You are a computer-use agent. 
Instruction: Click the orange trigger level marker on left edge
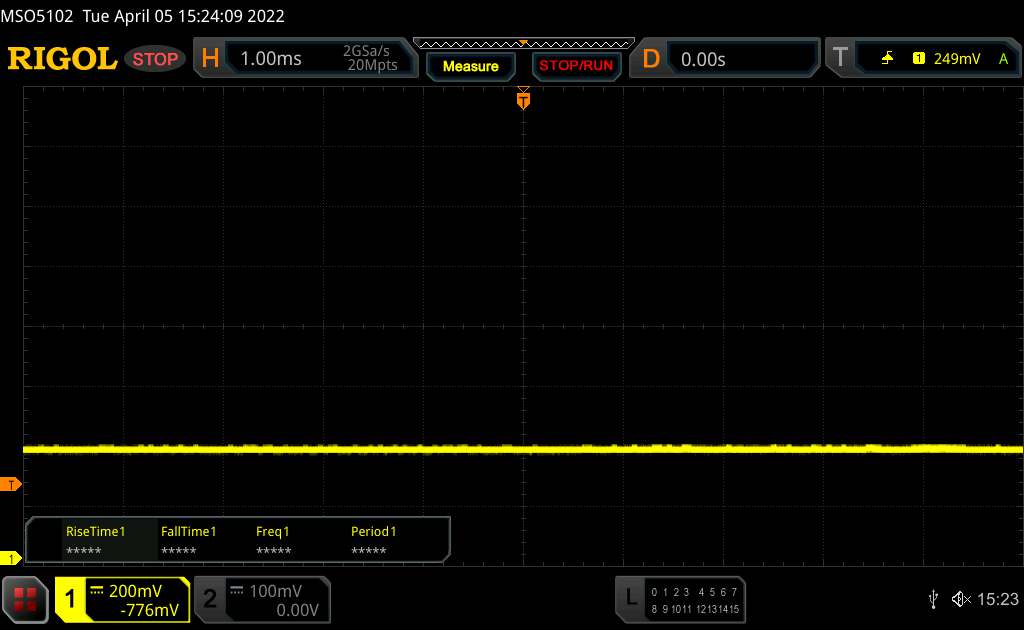coord(10,484)
